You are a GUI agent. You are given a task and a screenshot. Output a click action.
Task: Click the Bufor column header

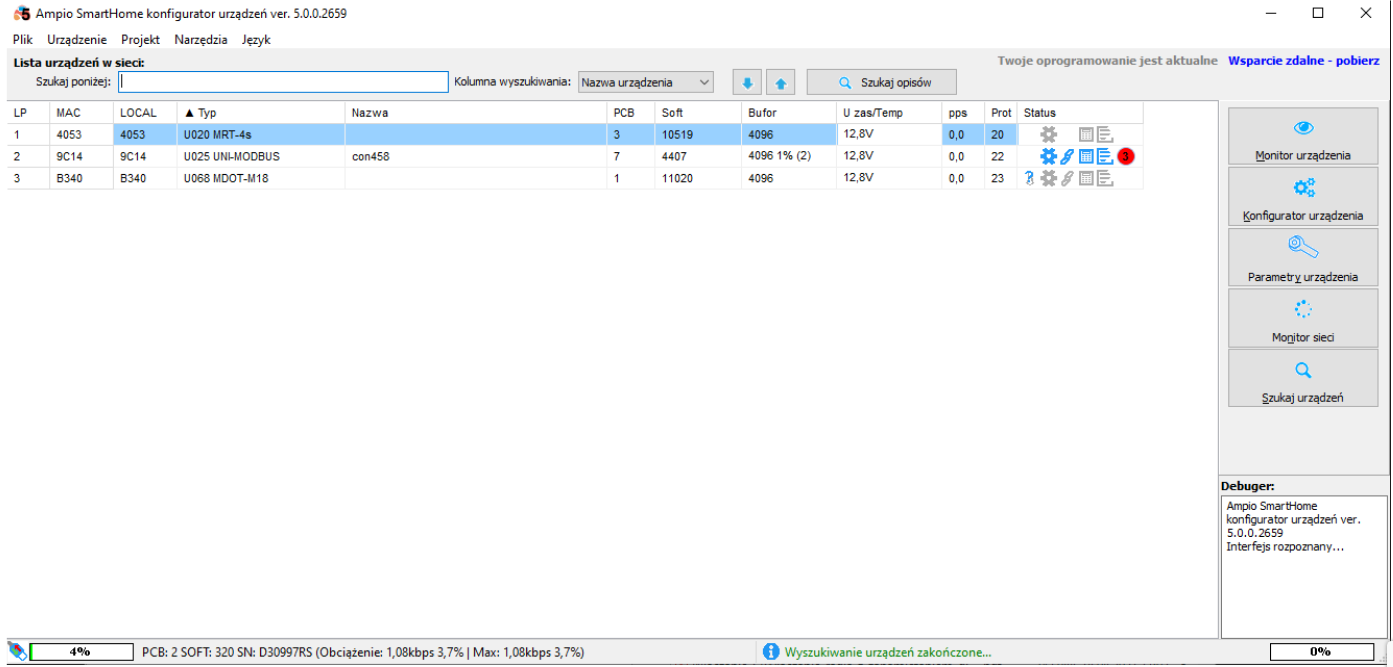coord(789,113)
